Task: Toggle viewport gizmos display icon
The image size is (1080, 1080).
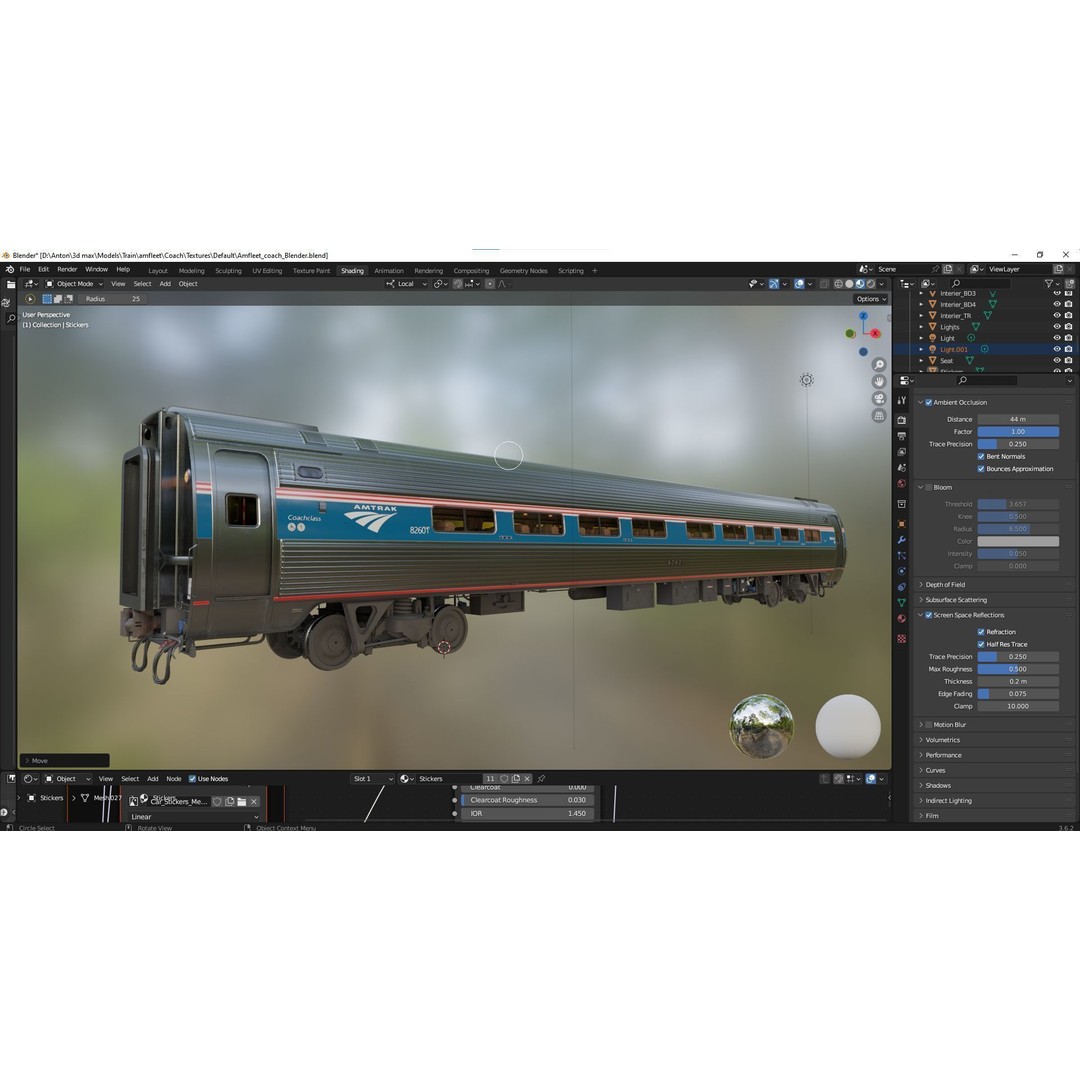Action: 773,284
